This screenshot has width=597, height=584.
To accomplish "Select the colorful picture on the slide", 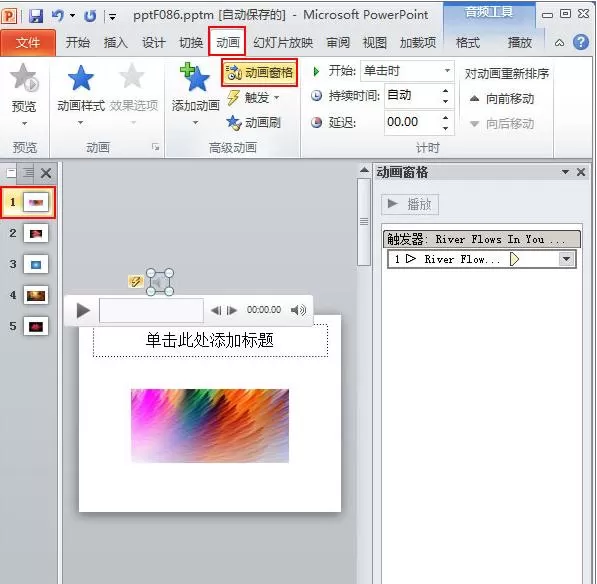I will click(210, 426).
